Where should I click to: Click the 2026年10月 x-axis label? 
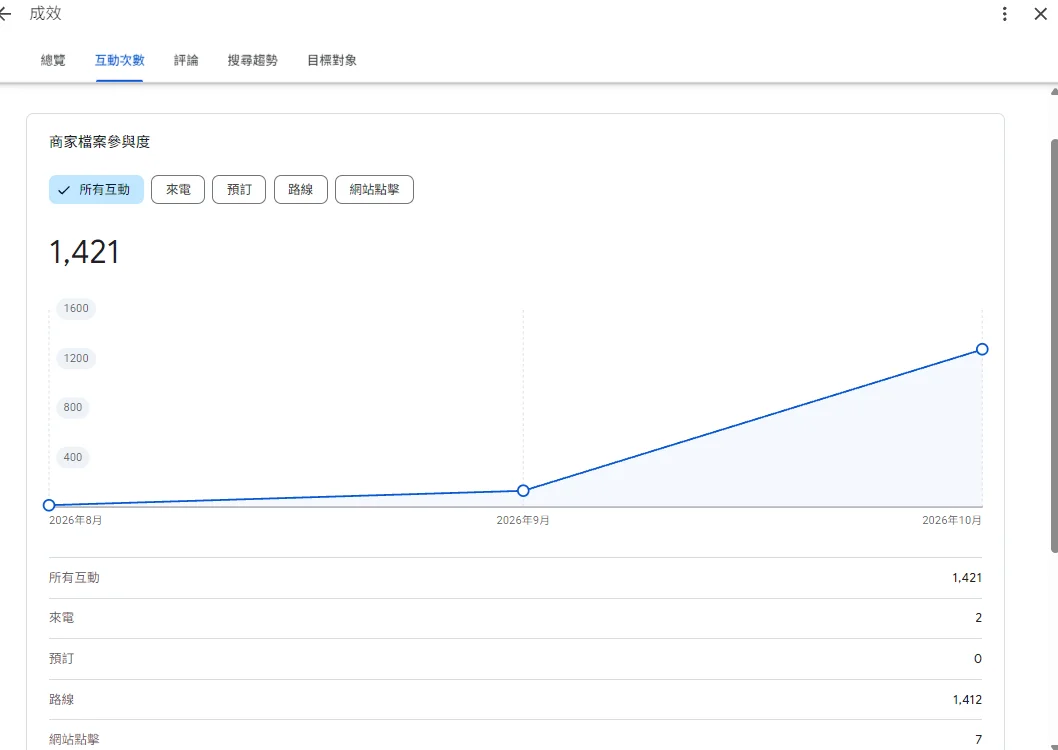coord(952,520)
